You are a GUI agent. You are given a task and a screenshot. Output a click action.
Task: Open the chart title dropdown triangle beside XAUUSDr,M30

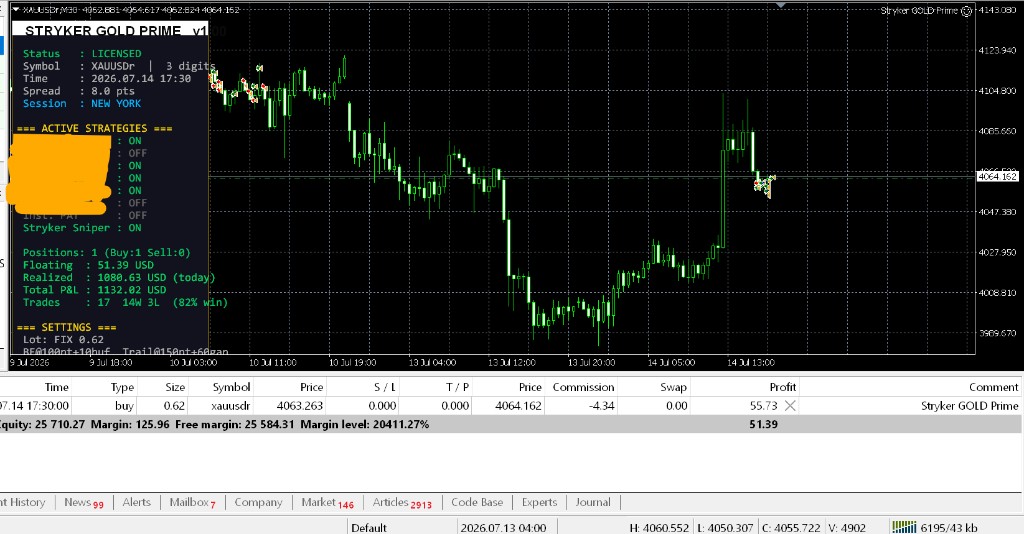point(16,9)
